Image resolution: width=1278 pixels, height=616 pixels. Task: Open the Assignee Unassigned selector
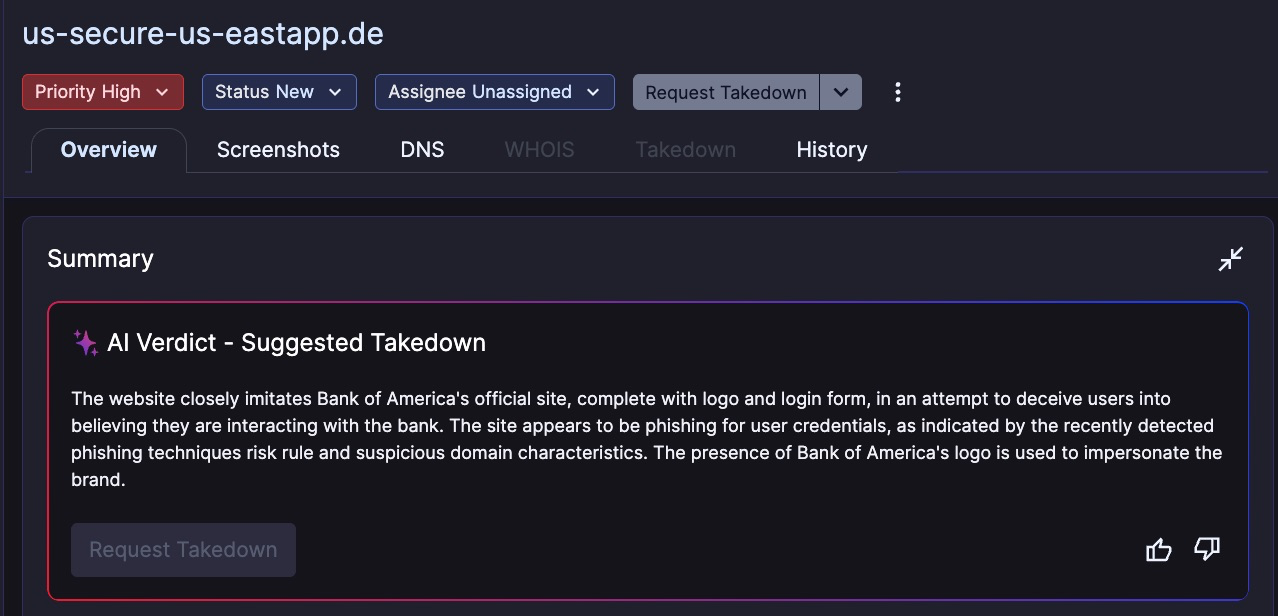point(494,92)
